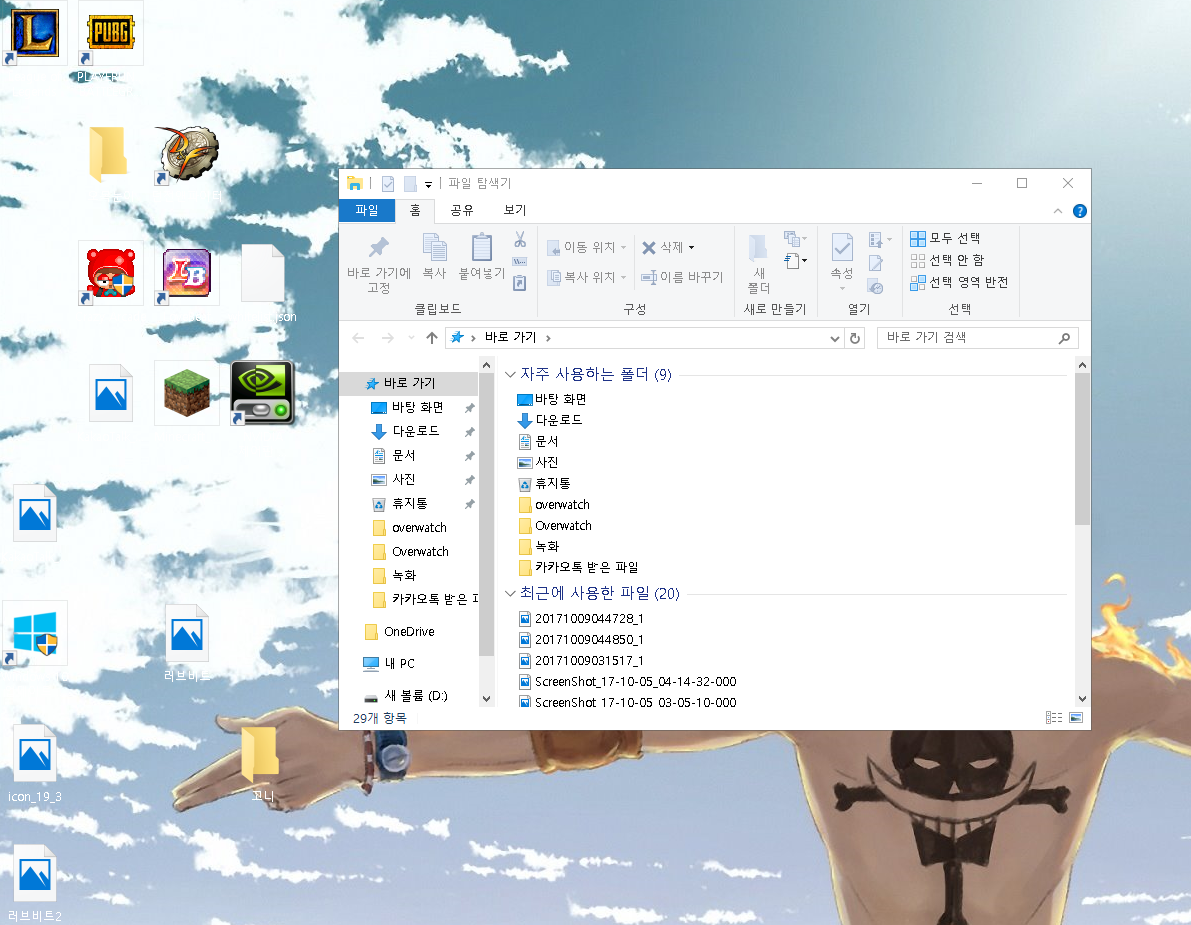Select the Minecraft grass block desktop icon

pyautogui.click(x=187, y=393)
